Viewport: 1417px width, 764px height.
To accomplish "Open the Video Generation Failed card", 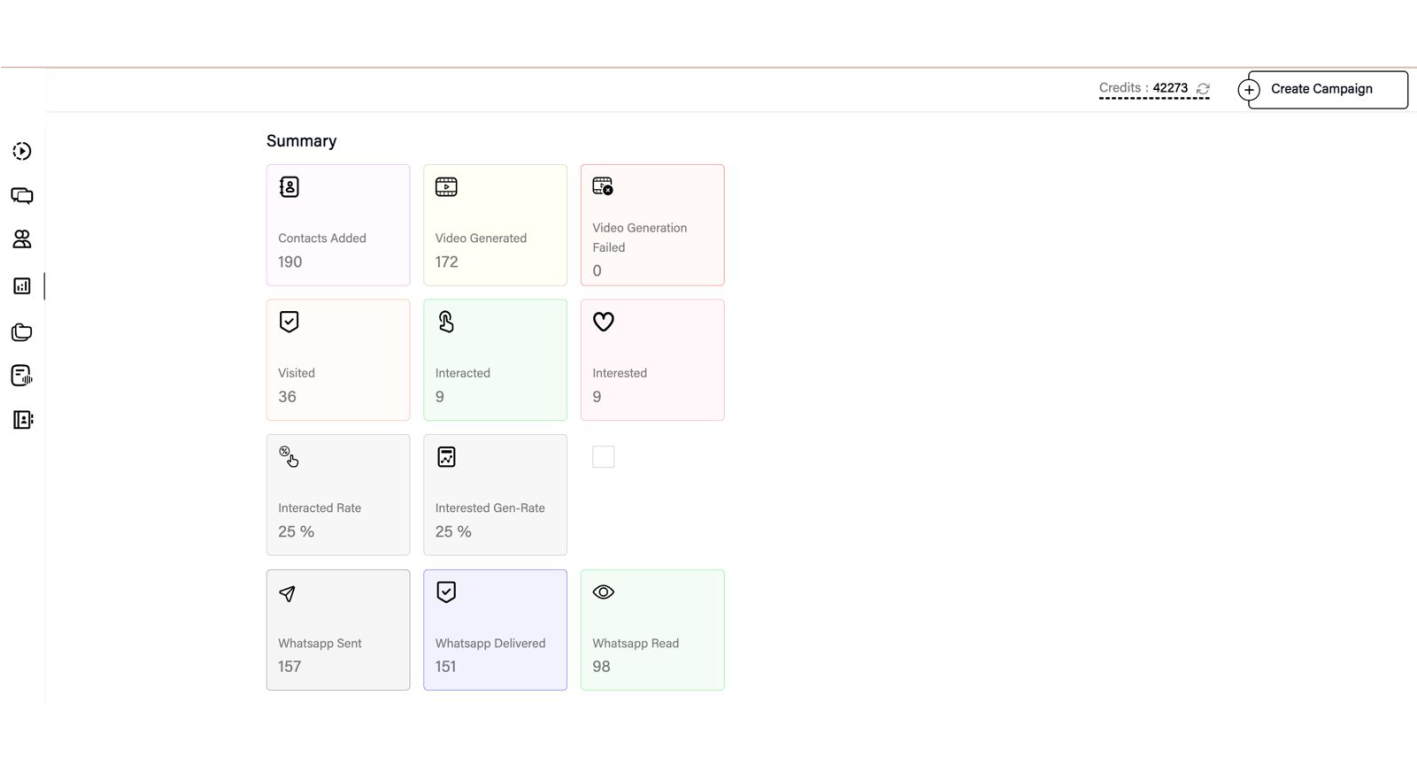I will point(652,225).
